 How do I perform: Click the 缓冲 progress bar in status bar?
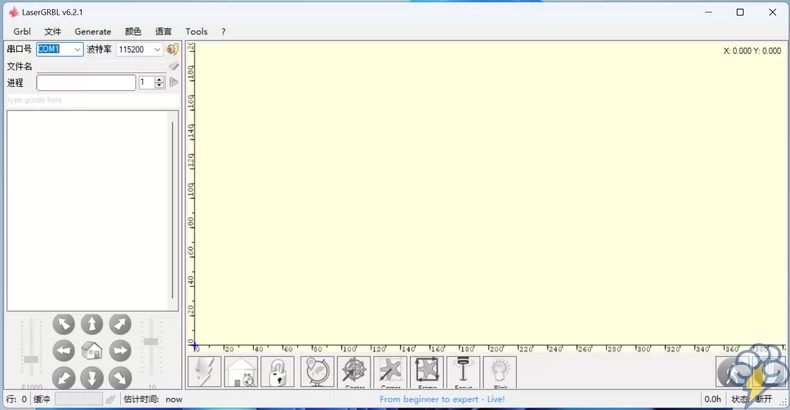[x=79, y=399]
